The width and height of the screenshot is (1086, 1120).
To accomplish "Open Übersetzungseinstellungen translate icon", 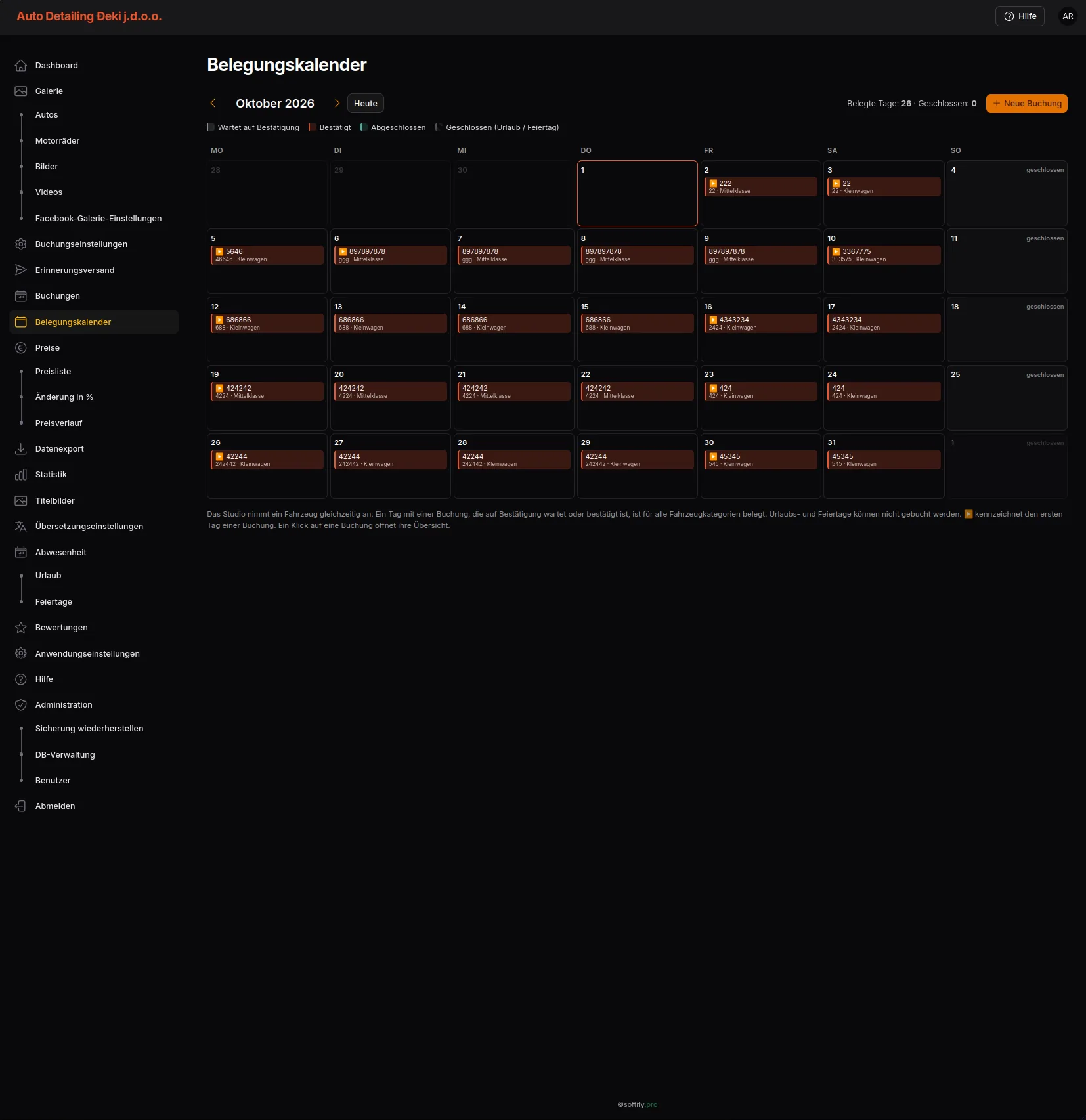I will (21, 527).
